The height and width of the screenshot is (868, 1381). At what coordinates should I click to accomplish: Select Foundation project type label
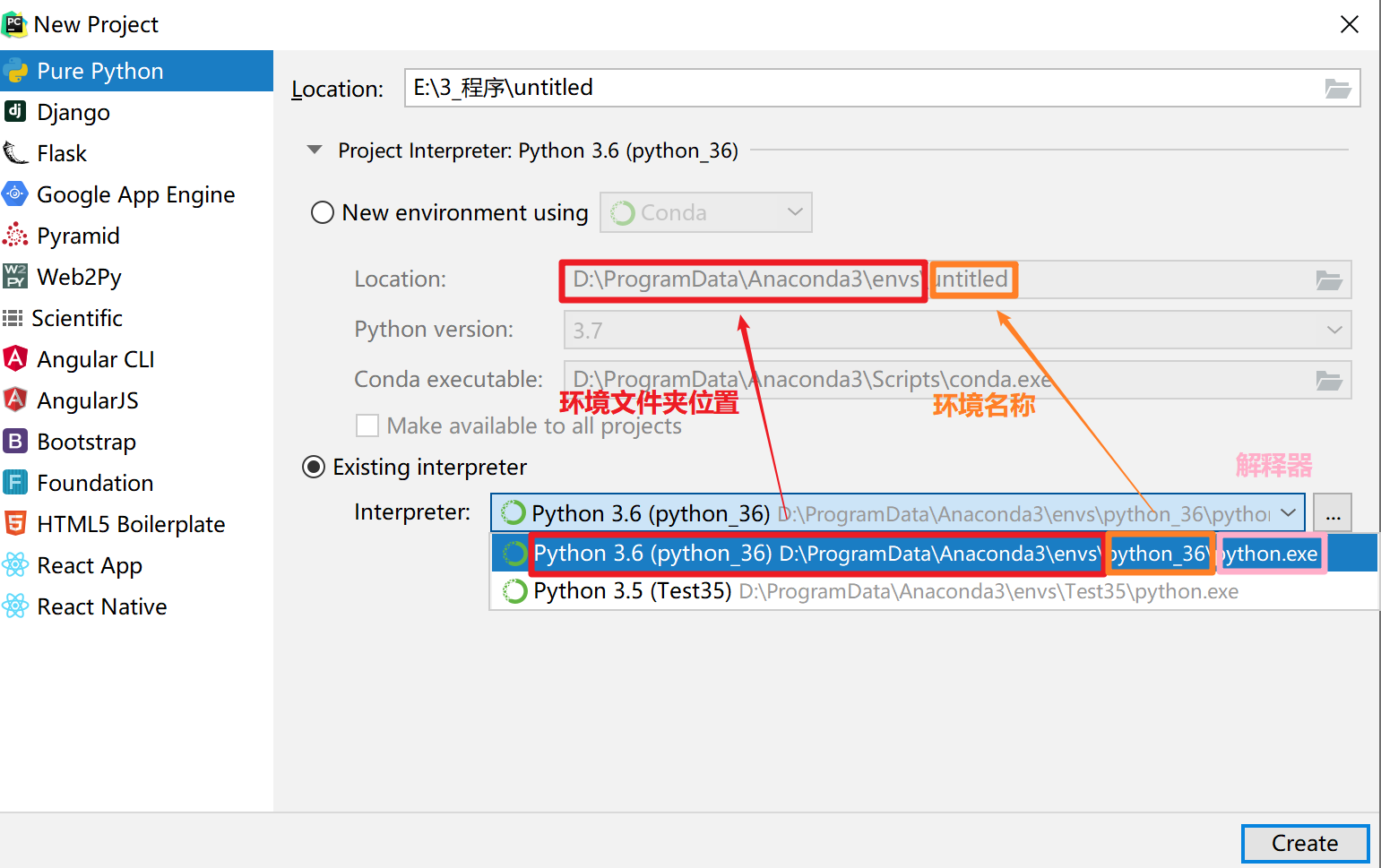(95, 483)
